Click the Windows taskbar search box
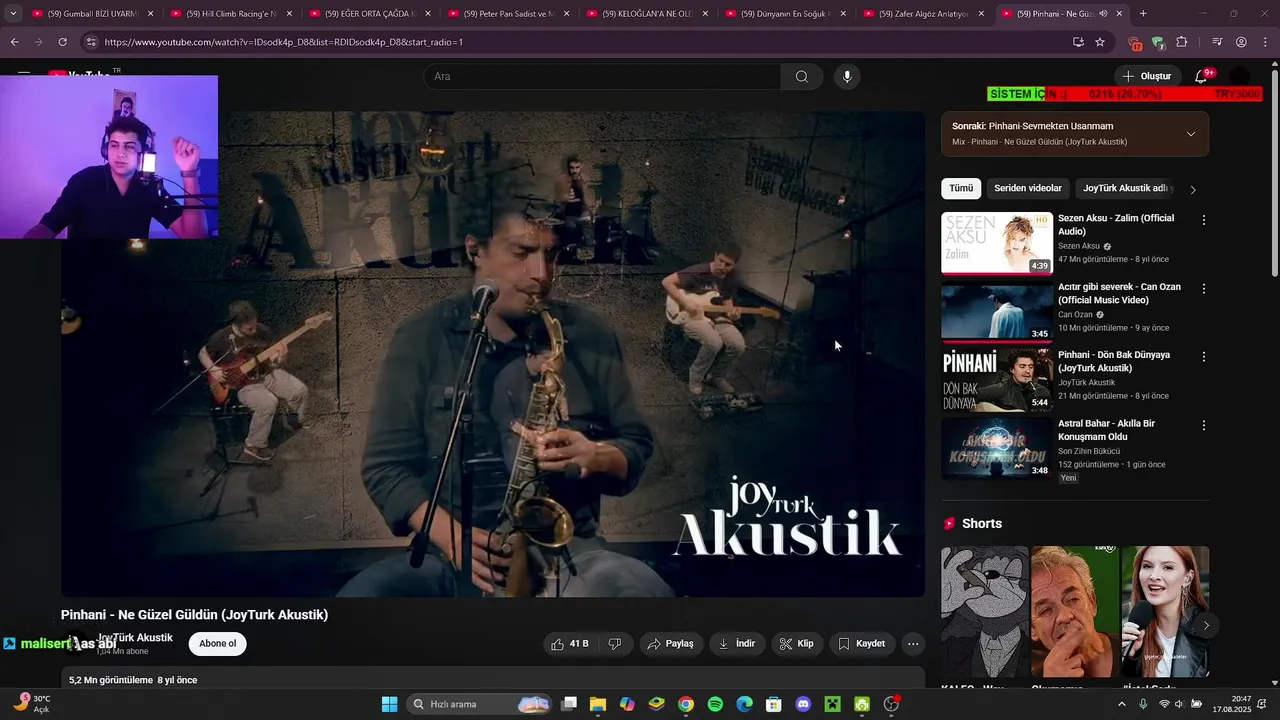Image resolution: width=1280 pixels, height=720 pixels. coord(481,704)
